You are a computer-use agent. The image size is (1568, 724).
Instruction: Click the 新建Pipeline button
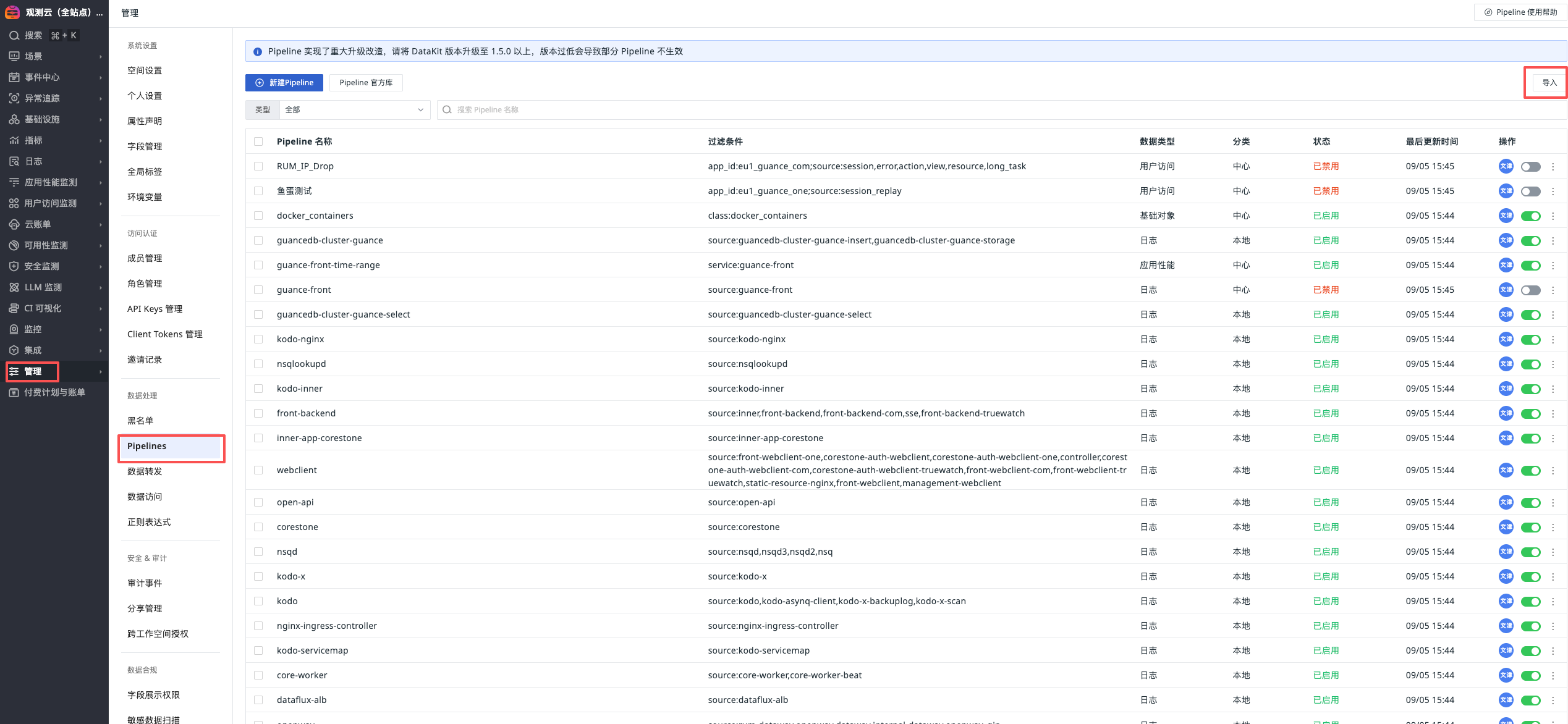coord(284,83)
